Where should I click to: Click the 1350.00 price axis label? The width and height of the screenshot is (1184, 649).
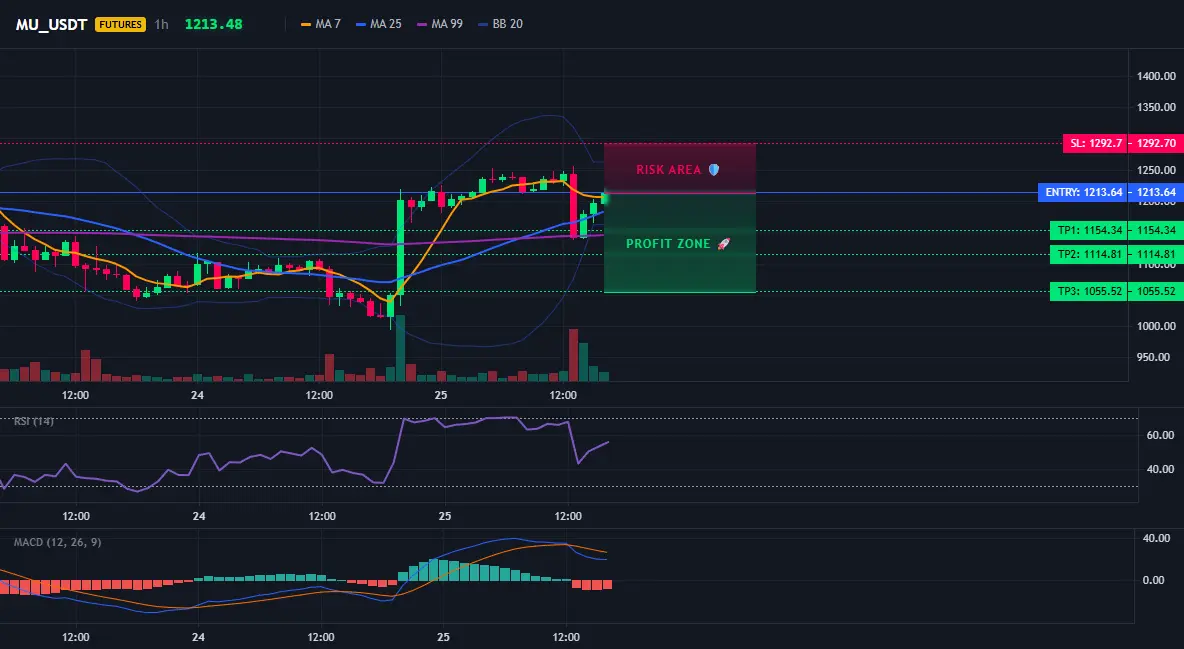1156,107
